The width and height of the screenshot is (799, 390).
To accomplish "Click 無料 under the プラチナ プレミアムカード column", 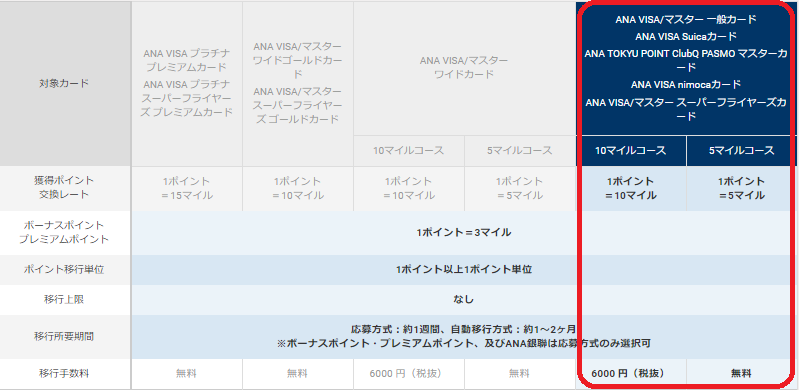I will pyautogui.click(x=187, y=374).
